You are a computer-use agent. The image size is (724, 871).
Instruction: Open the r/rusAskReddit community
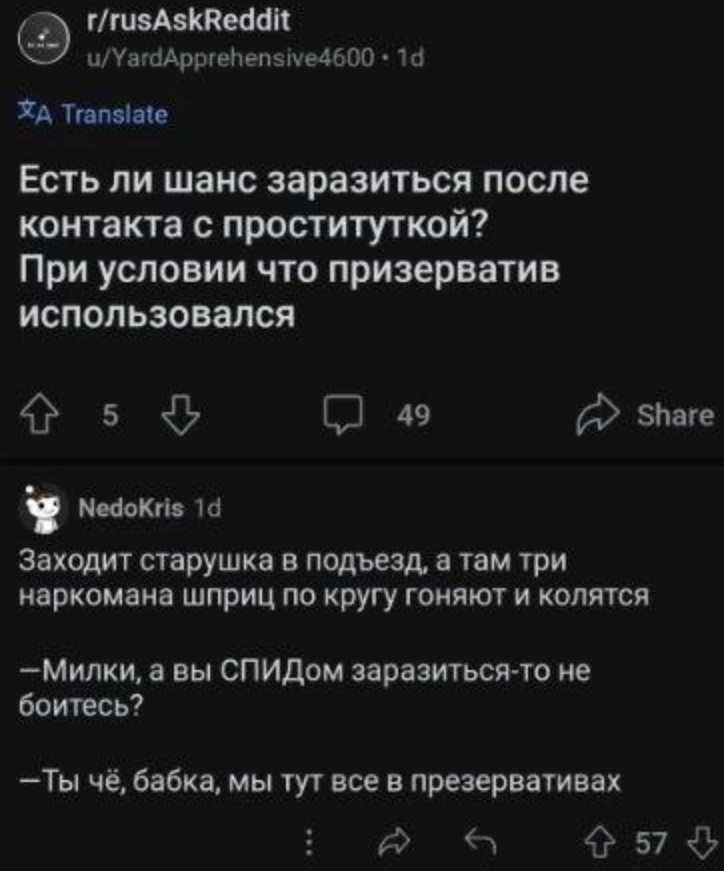(188, 21)
